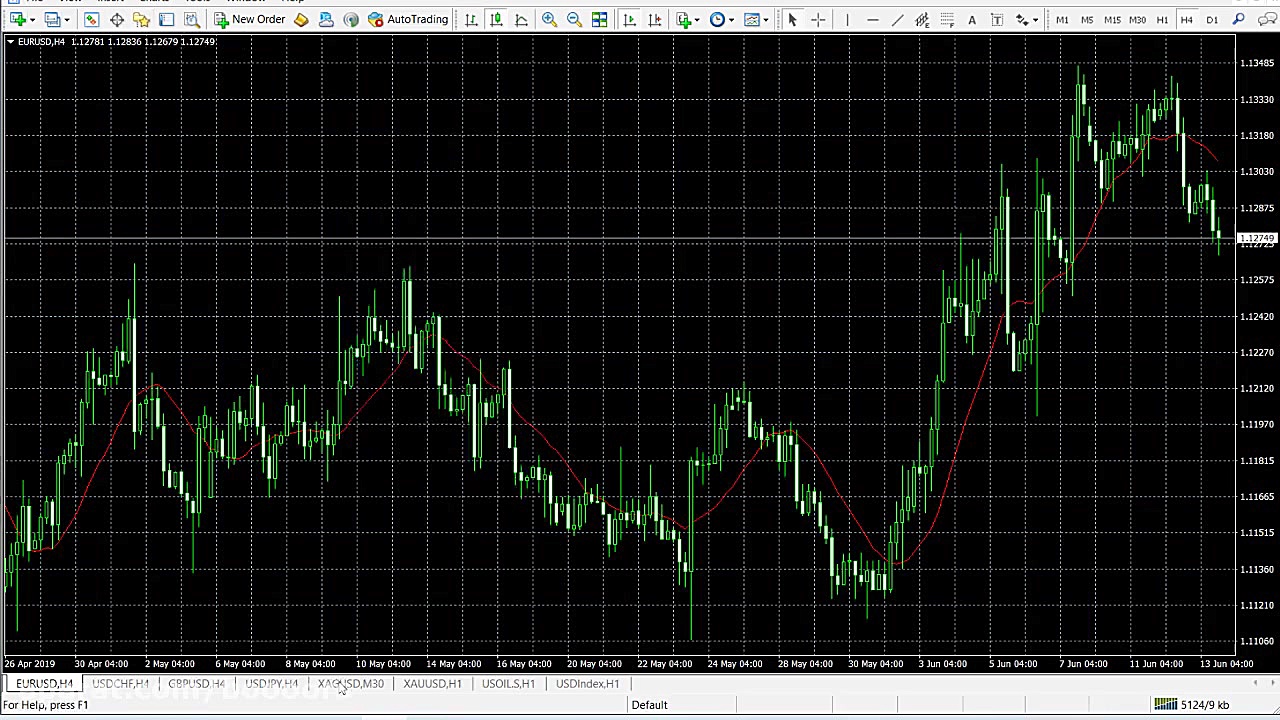Switch to the XAGUSD,M30 chart tab
The height and width of the screenshot is (720, 1280).
click(351, 684)
